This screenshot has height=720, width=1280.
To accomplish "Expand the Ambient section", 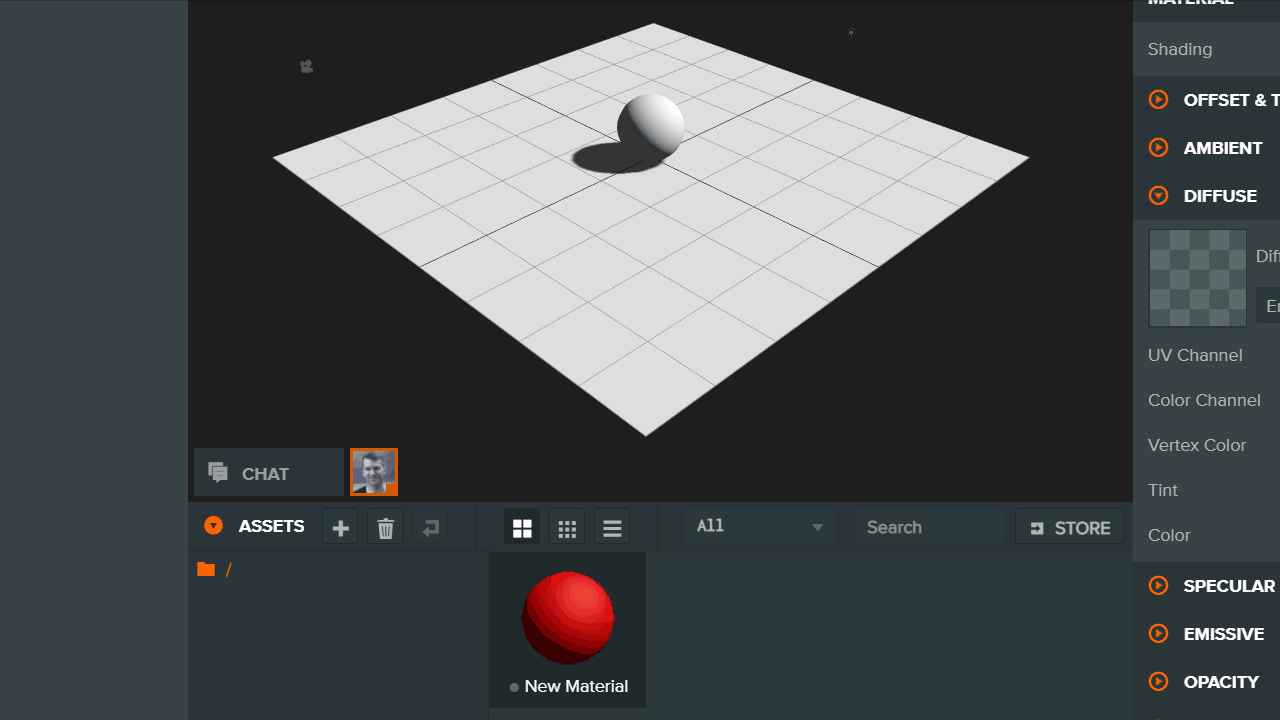I will click(1159, 148).
